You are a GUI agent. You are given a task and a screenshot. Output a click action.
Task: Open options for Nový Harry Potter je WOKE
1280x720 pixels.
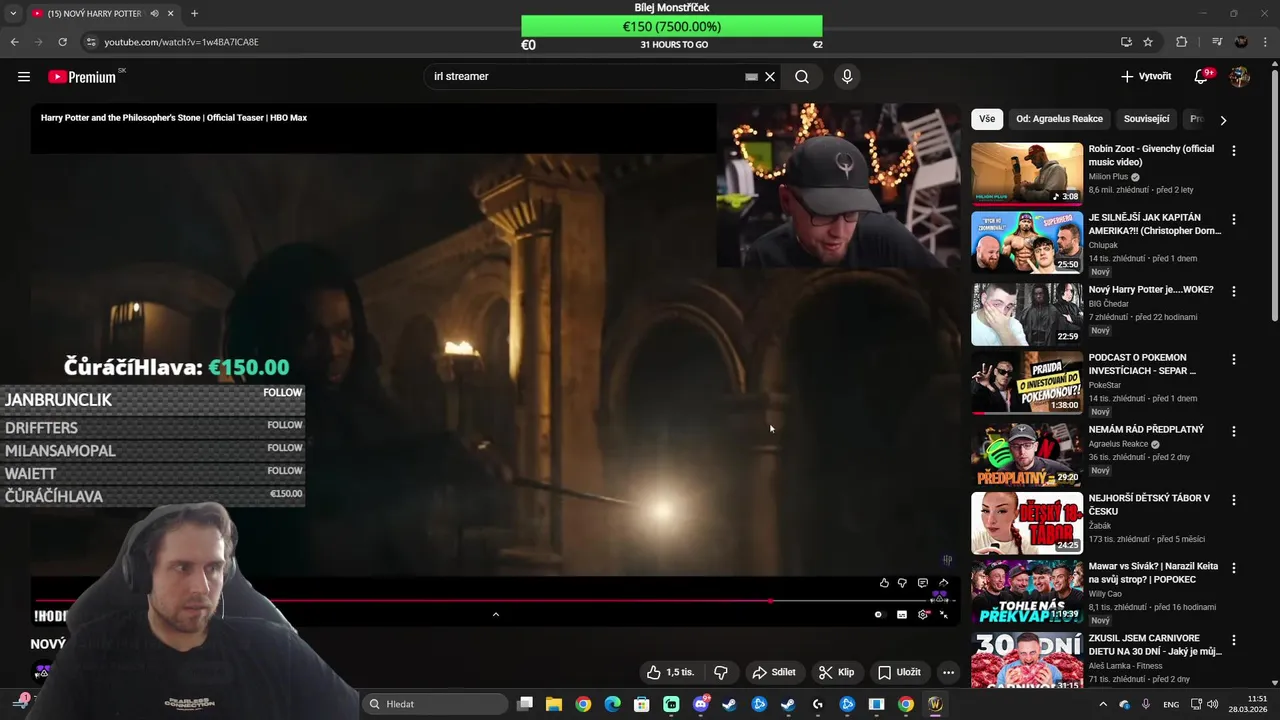pyautogui.click(x=1234, y=291)
